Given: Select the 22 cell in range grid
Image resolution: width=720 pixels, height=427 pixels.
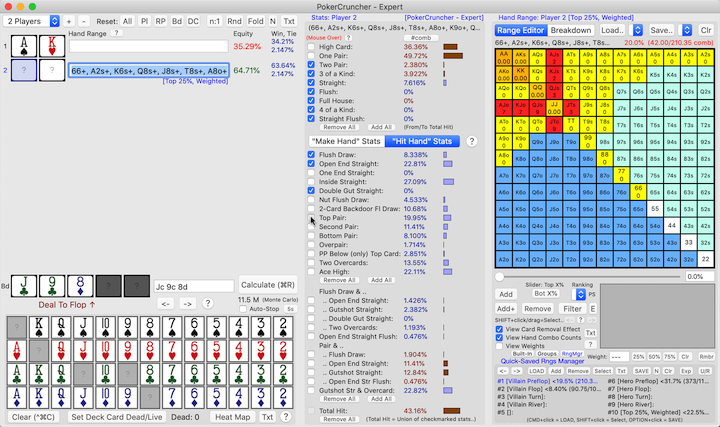Looking at the screenshot, I should [x=705, y=259].
